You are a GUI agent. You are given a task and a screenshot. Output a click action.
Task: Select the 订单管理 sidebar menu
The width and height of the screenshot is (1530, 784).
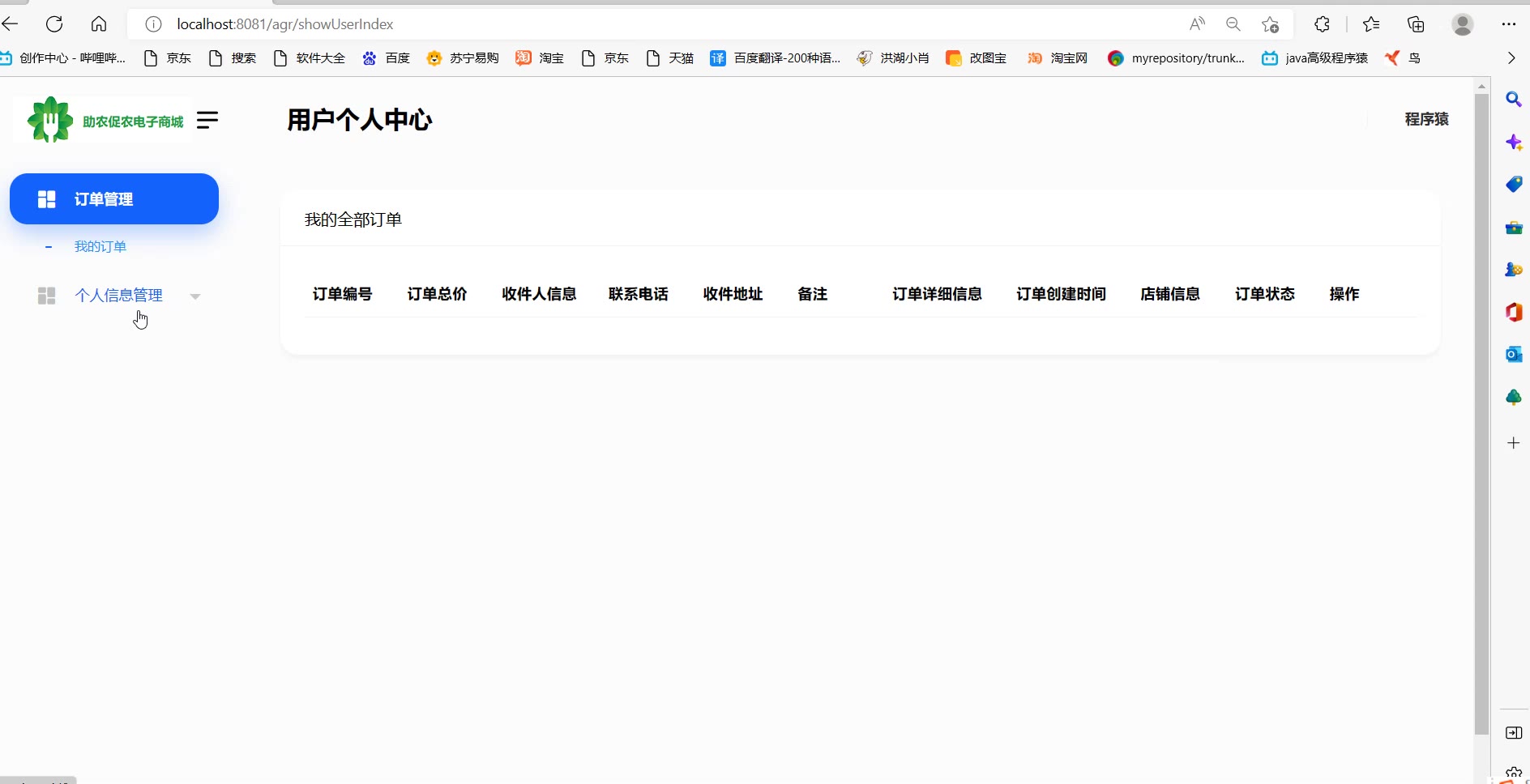point(114,198)
